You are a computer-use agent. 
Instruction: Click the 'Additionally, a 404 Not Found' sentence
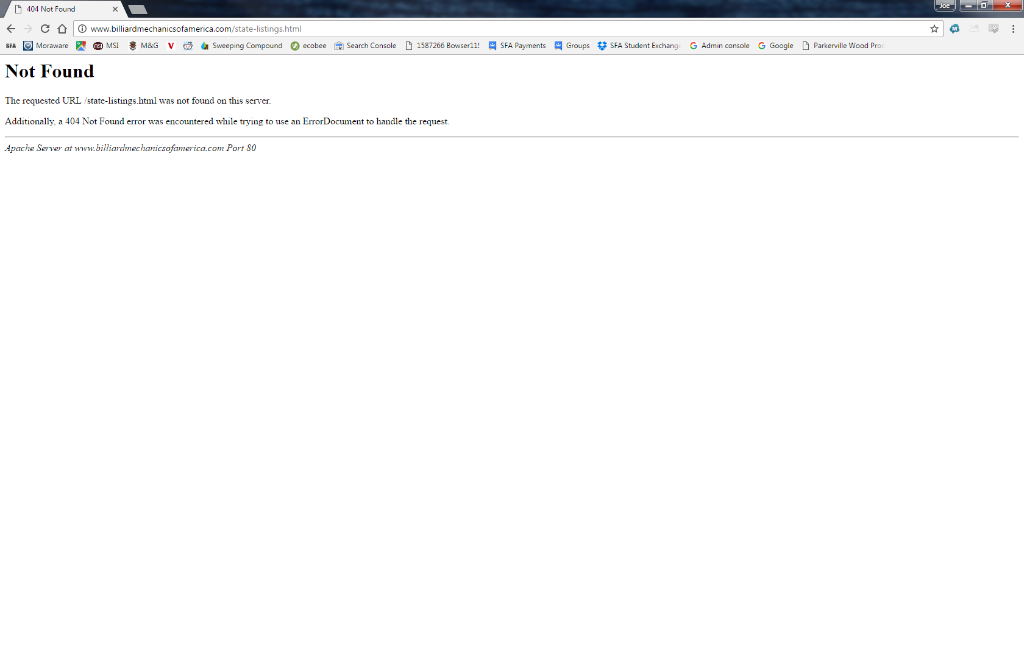(227, 121)
